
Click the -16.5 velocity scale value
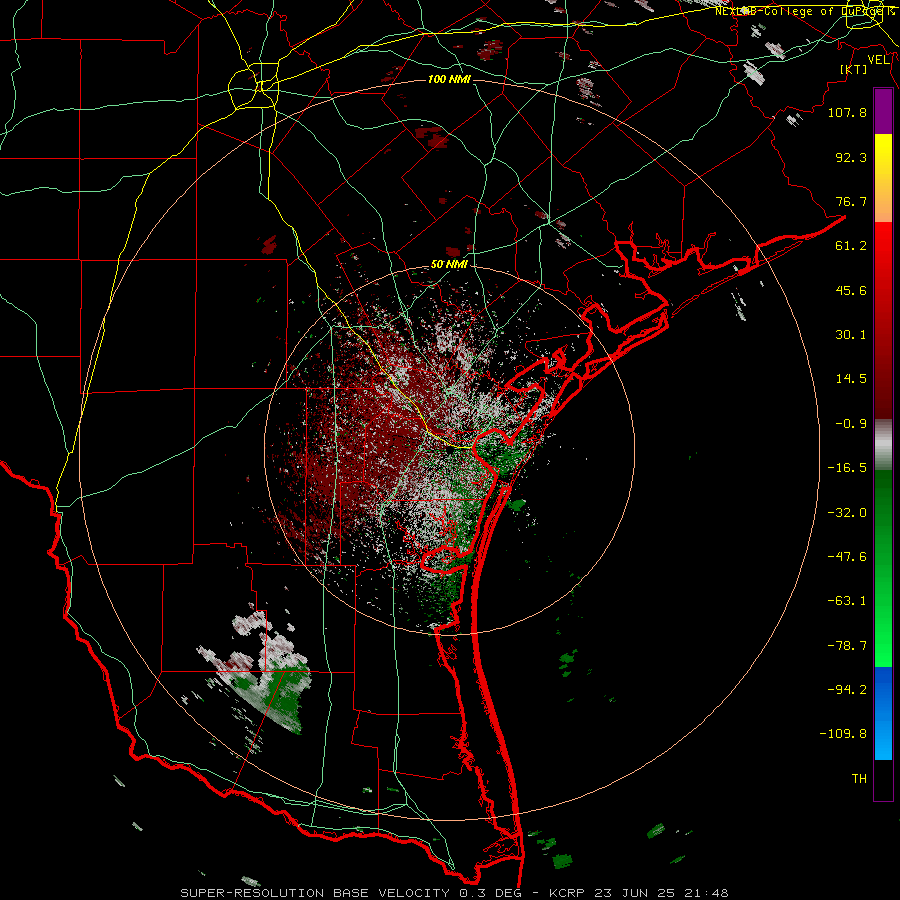pos(847,468)
